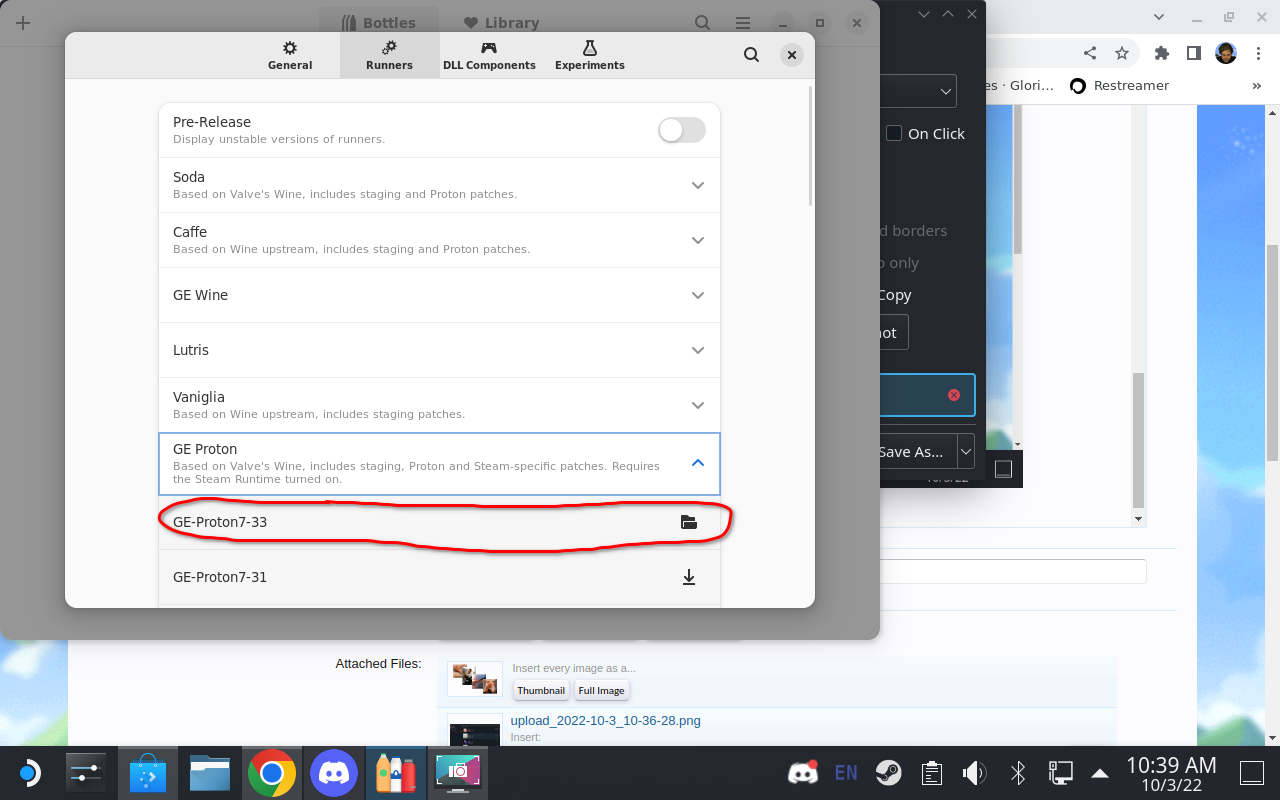Open volume control in system tray

tap(974, 772)
